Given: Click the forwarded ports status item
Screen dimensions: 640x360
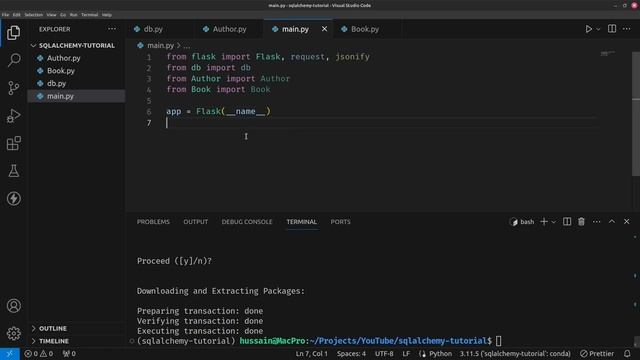Looking at the screenshot, I should click(69, 354).
